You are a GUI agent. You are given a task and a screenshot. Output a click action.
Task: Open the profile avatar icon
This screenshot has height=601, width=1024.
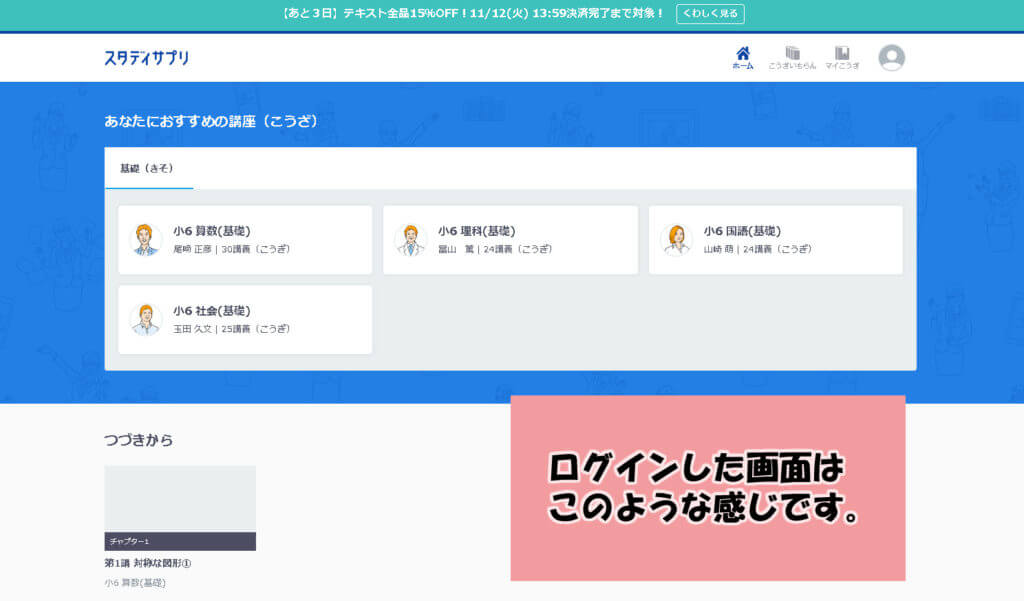pos(890,57)
